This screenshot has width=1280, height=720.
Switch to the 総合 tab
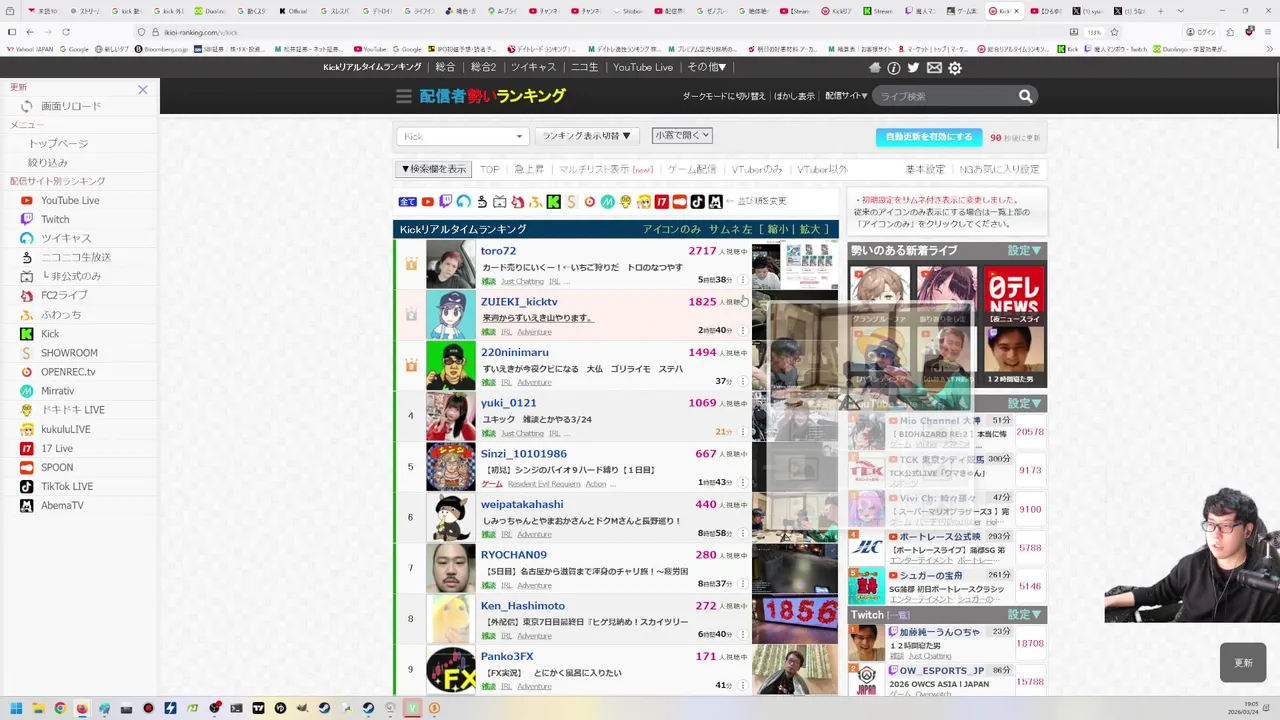pyautogui.click(x=445, y=67)
